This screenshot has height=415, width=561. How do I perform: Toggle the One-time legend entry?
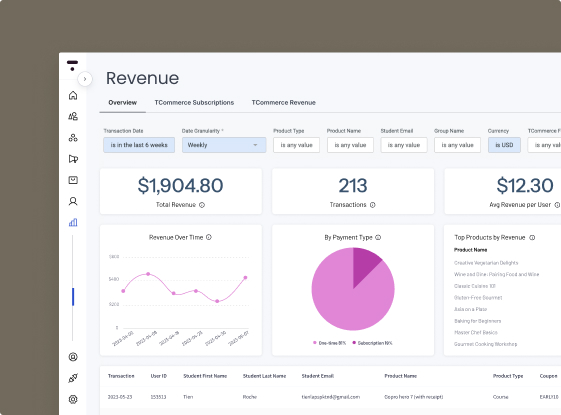330,343
